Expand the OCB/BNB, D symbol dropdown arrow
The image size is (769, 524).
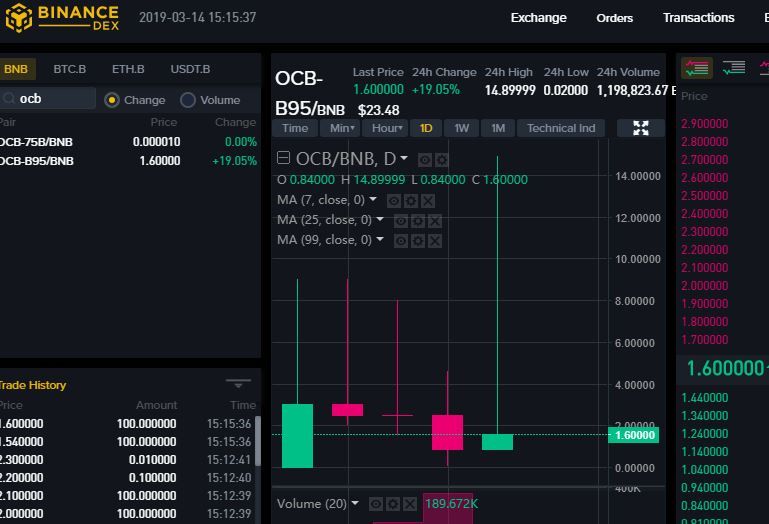[x=404, y=158]
